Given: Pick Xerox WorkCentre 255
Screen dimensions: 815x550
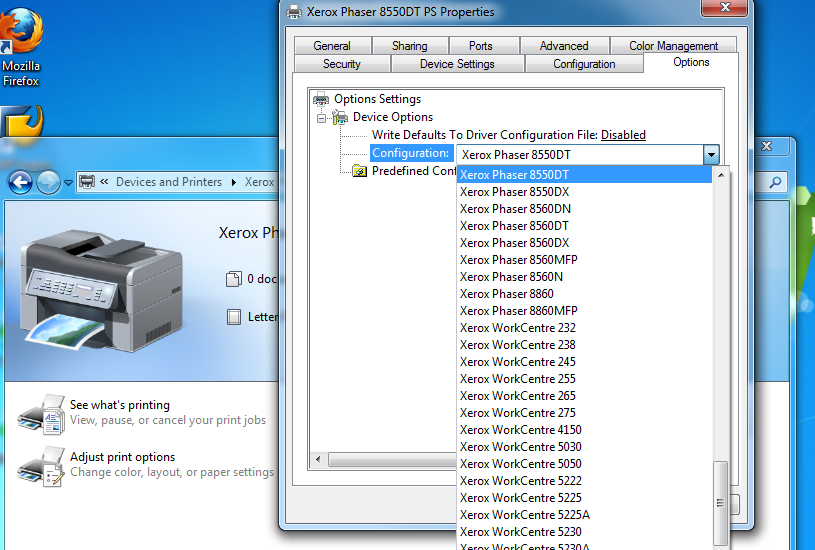Looking at the screenshot, I should pos(584,379).
